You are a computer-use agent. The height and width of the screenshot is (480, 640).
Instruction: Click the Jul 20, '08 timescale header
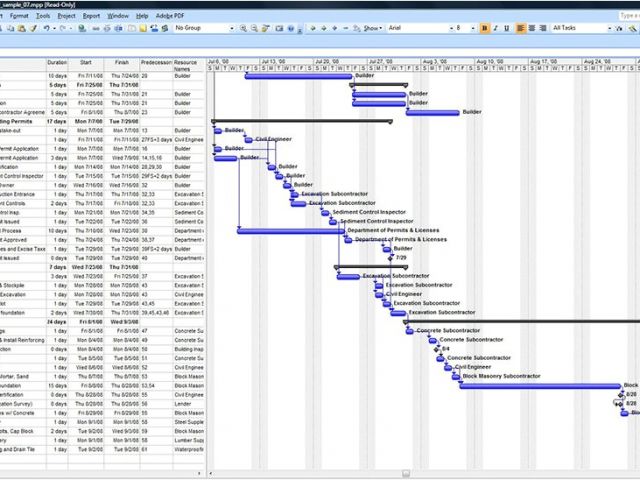pos(326,61)
